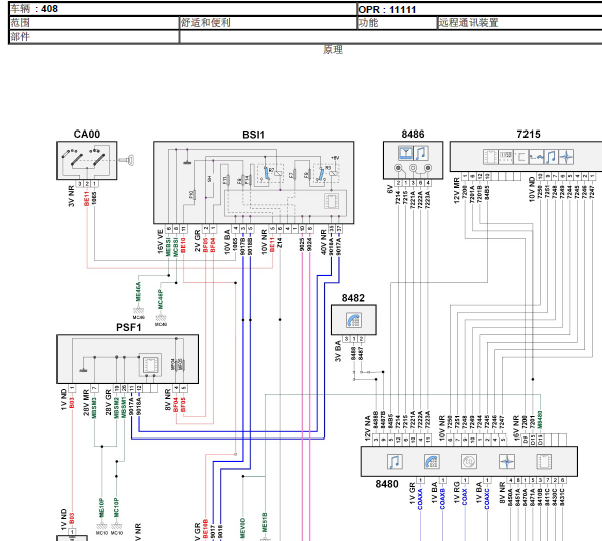Click the ground symbol below ME10P

[101, 527]
